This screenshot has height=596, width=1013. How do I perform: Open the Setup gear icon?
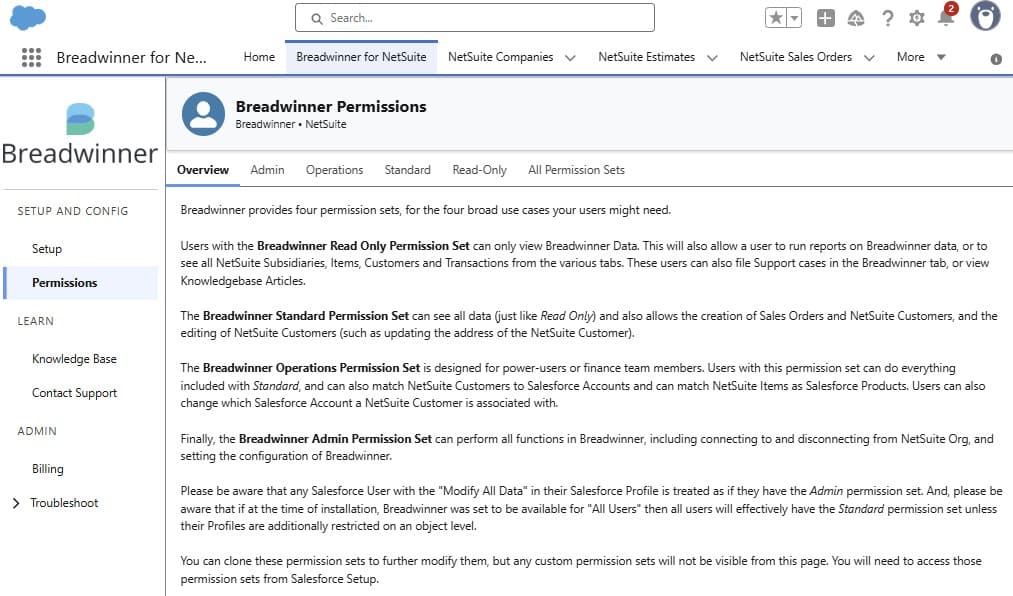(917, 18)
